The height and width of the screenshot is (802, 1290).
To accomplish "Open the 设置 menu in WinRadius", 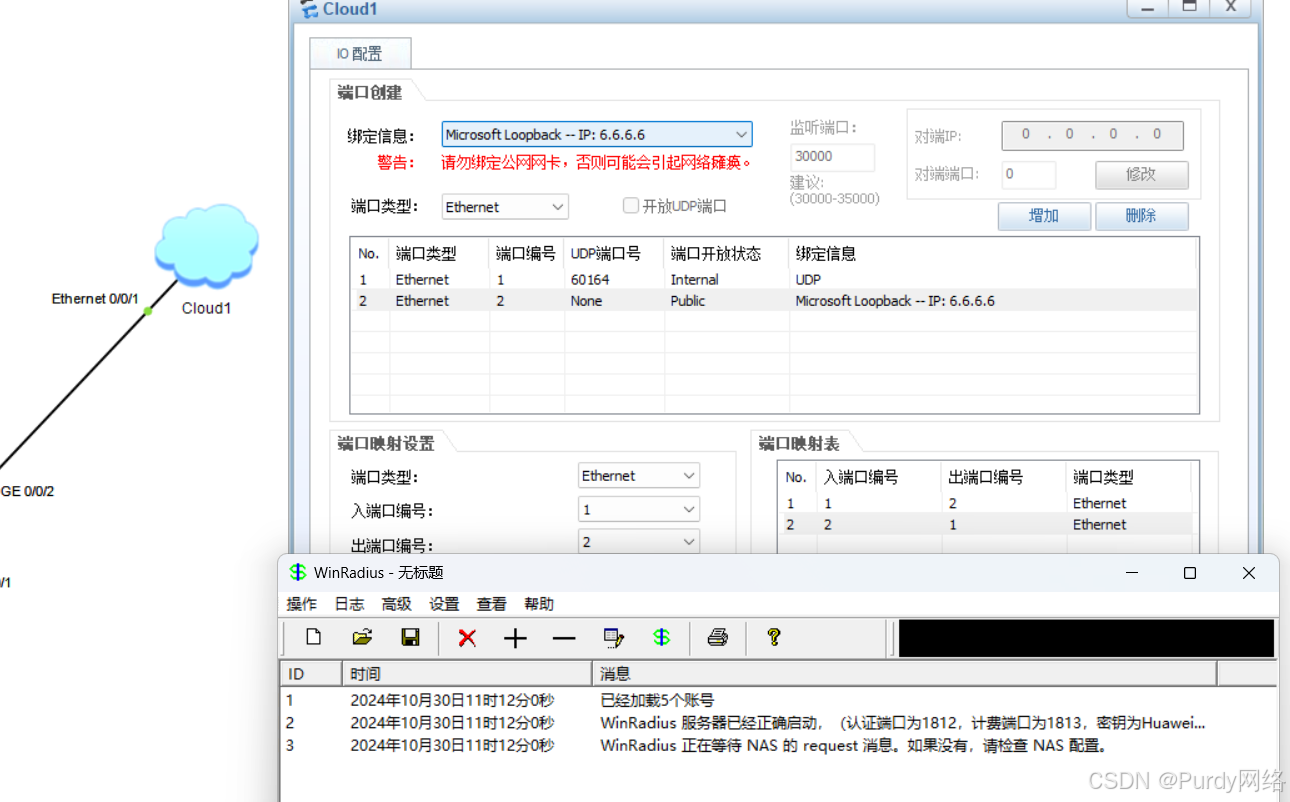I will click(443, 603).
